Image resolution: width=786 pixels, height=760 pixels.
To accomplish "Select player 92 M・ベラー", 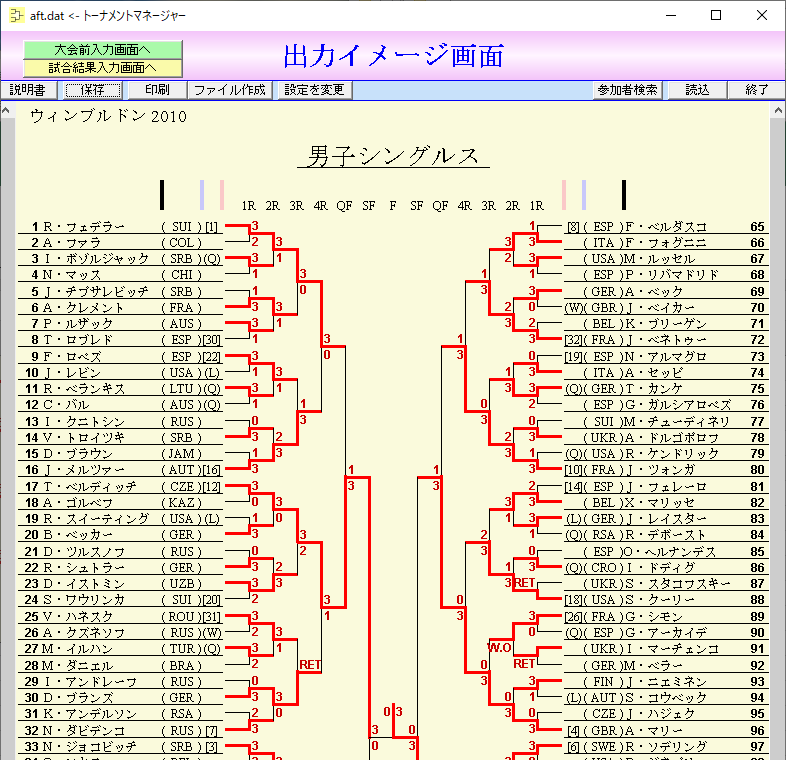I will click(x=666, y=666).
